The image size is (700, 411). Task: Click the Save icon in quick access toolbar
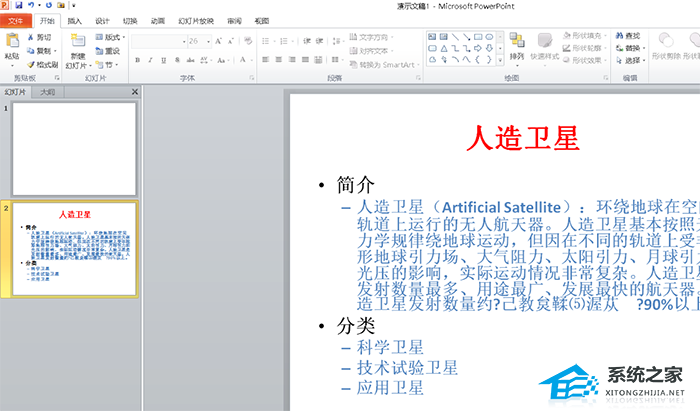coord(19,5)
